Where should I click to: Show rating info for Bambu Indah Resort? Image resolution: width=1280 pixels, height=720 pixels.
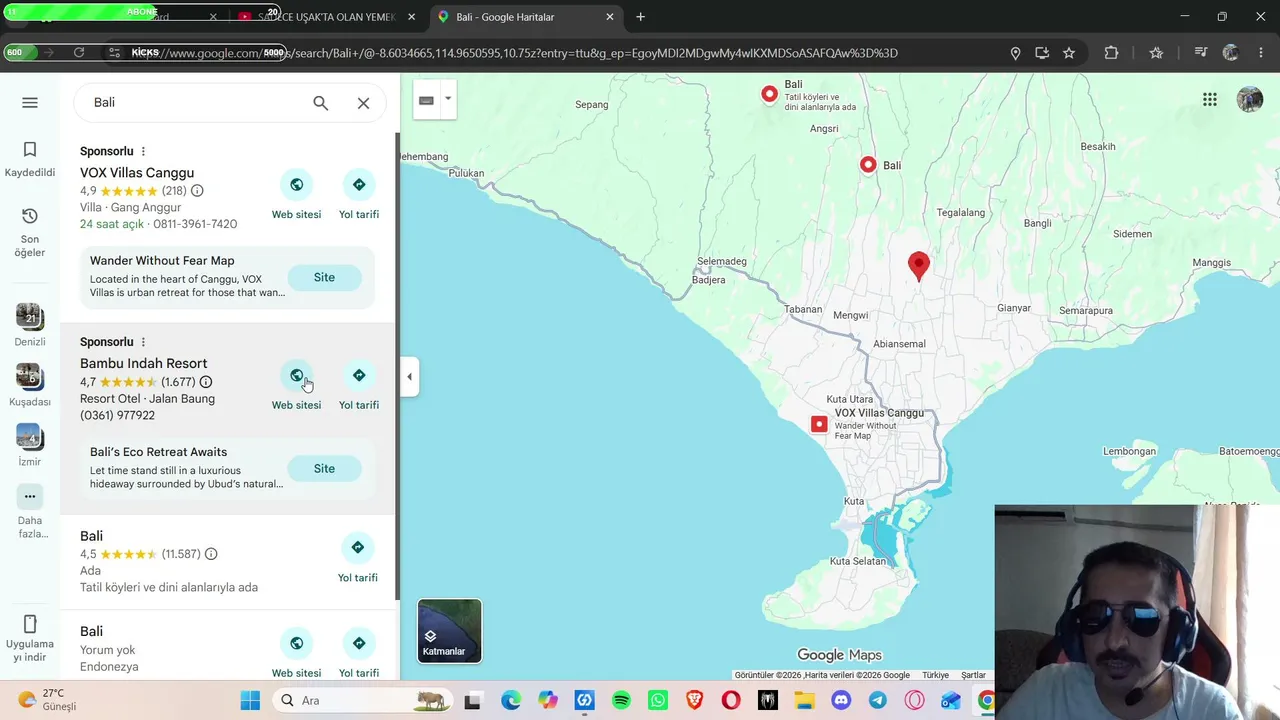(206, 382)
